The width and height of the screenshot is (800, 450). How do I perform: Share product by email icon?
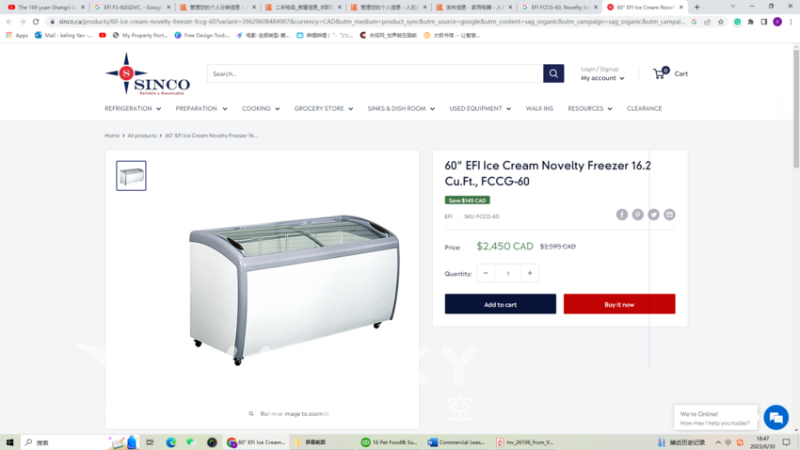tap(669, 215)
